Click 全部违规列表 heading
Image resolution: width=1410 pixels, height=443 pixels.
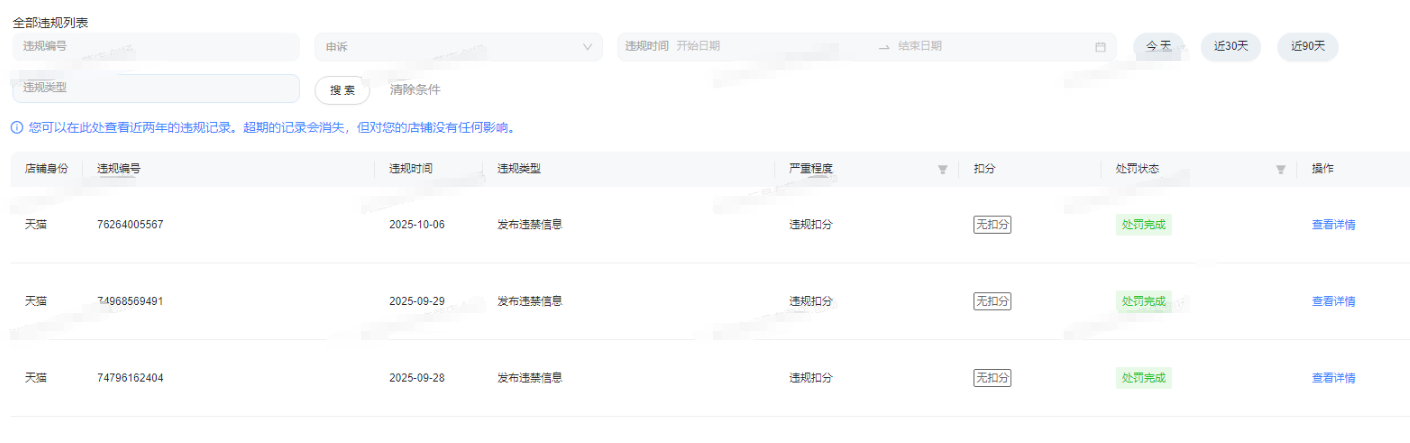coord(50,22)
